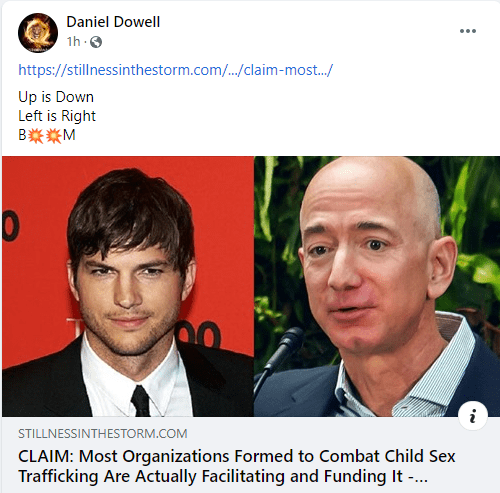
Task: Click the globe public-audience icon
Action: tap(96, 42)
